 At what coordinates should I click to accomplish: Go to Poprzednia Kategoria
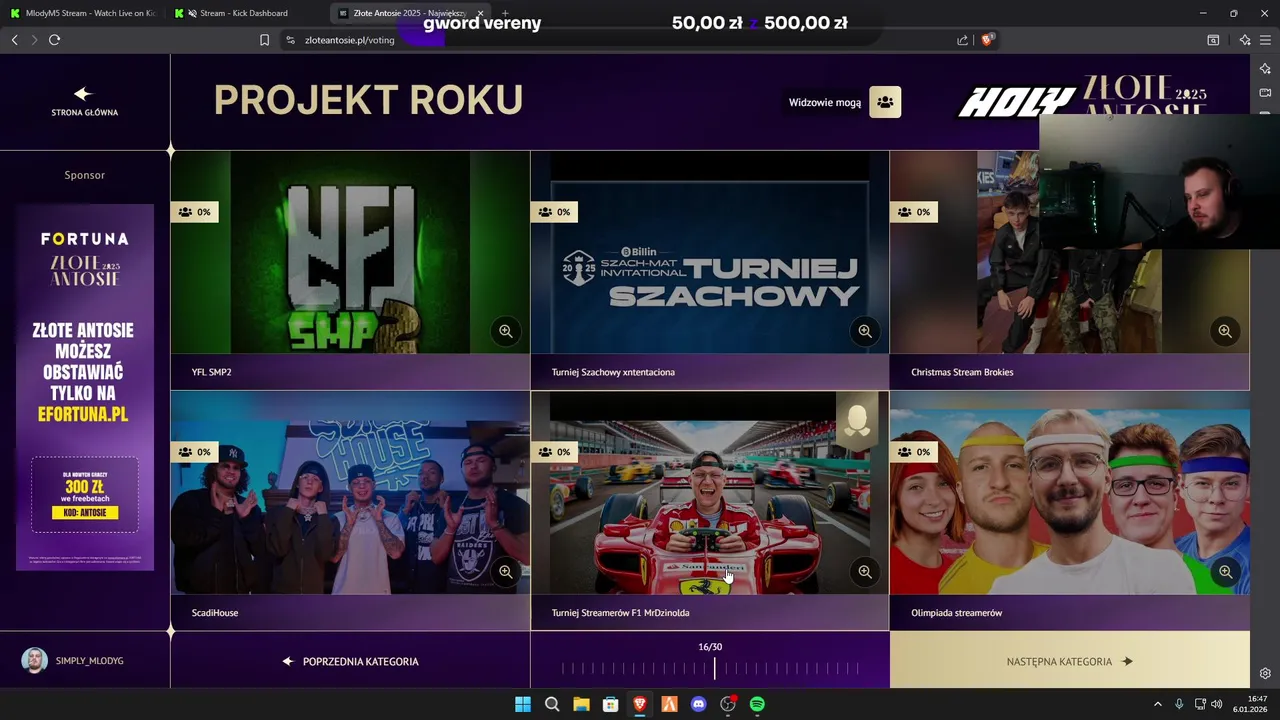point(350,661)
